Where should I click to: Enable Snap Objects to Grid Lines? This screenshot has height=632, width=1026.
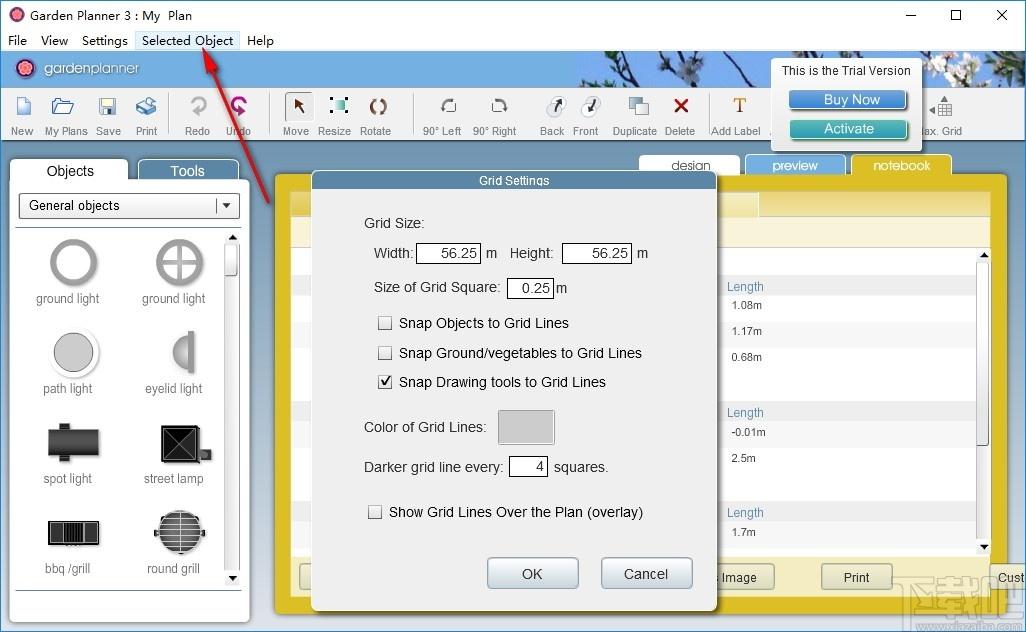coord(385,323)
